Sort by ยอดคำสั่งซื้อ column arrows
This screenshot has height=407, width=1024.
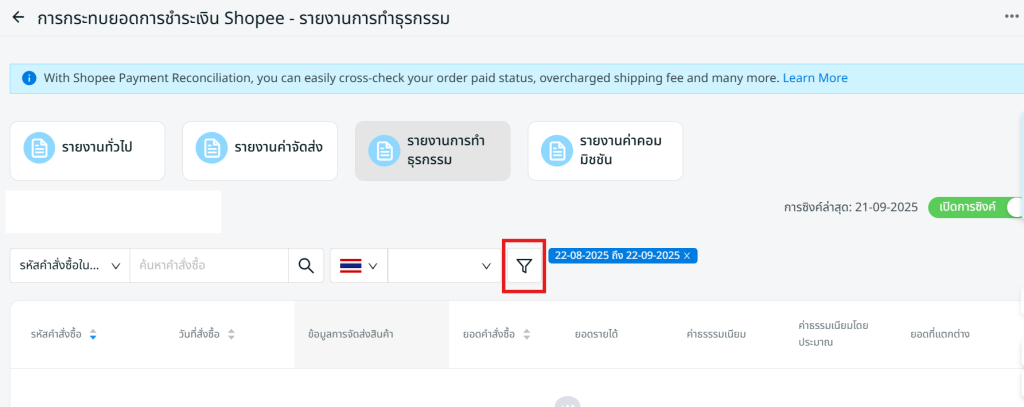click(526, 334)
